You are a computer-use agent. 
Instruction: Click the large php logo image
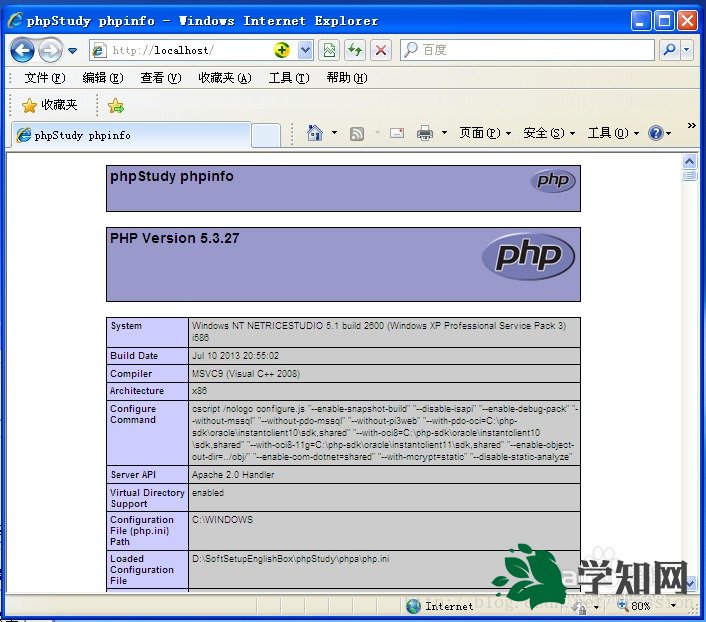(x=528, y=256)
